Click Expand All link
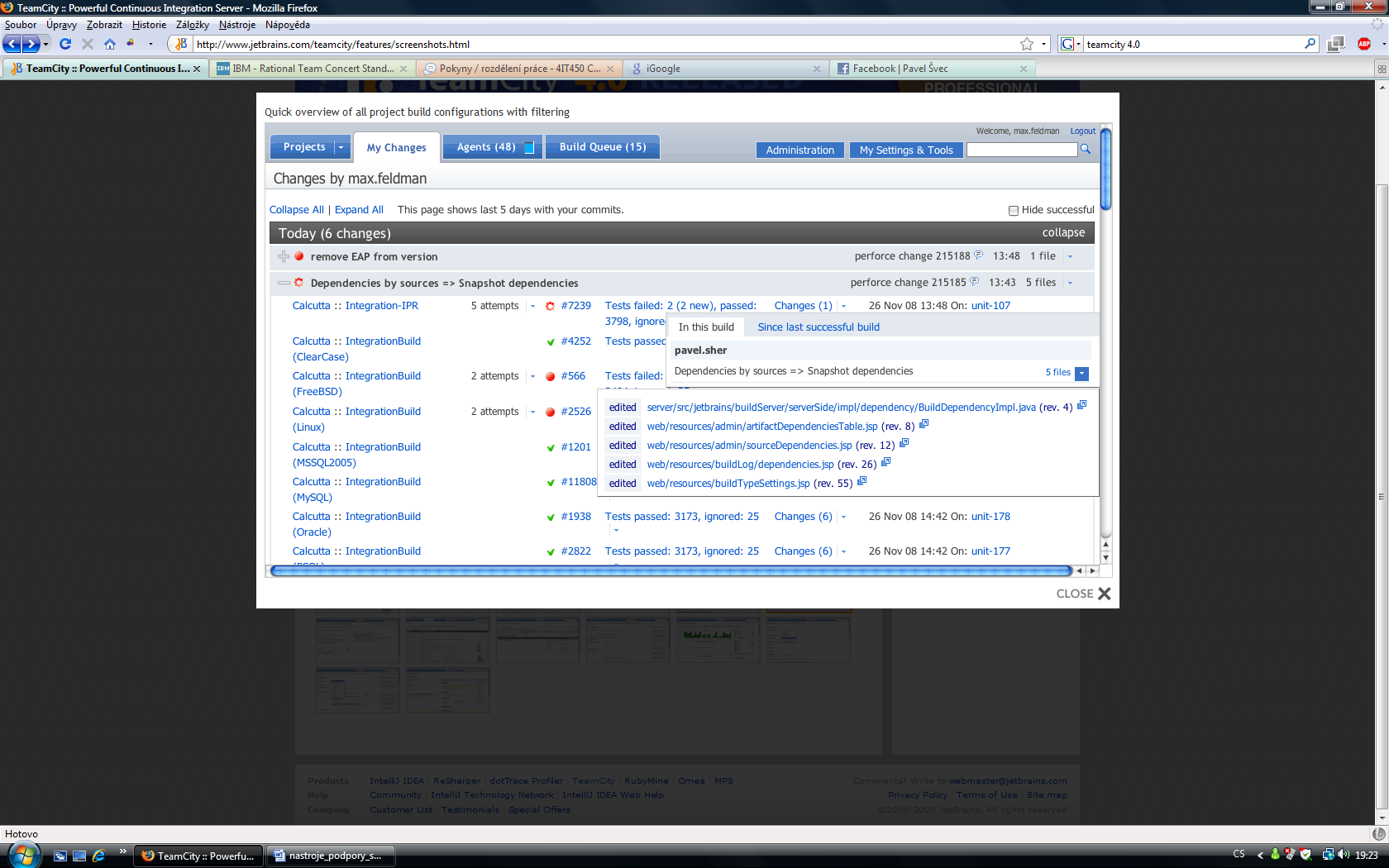Screen dimensions: 1389x868 [359, 210]
